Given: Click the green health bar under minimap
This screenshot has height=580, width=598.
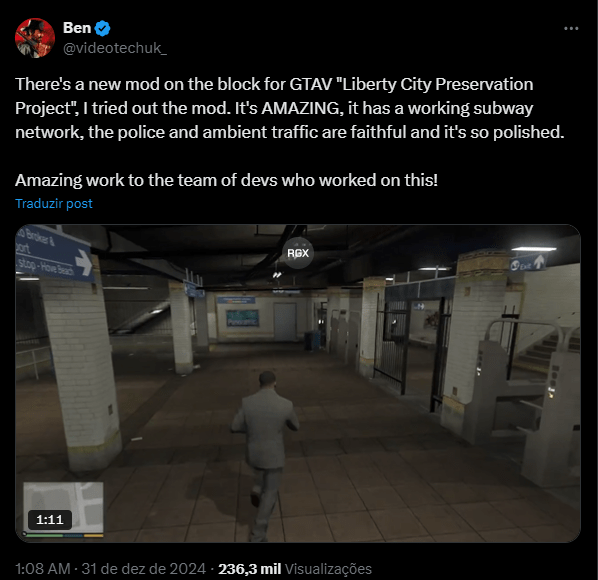Looking at the screenshot, I should (x=44, y=536).
